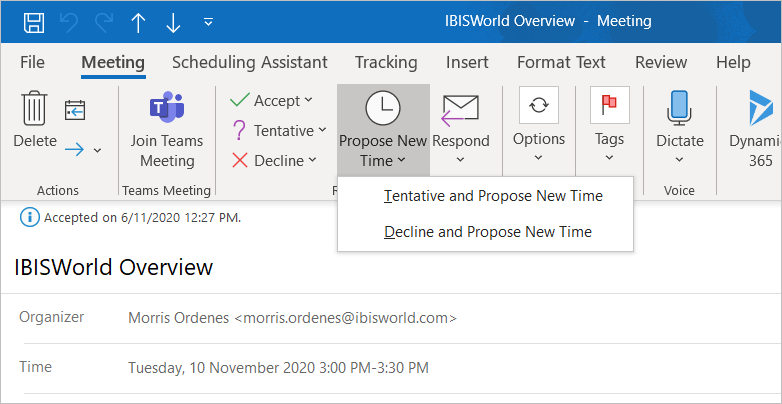
Task: Open the File menu
Action: click(33, 62)
